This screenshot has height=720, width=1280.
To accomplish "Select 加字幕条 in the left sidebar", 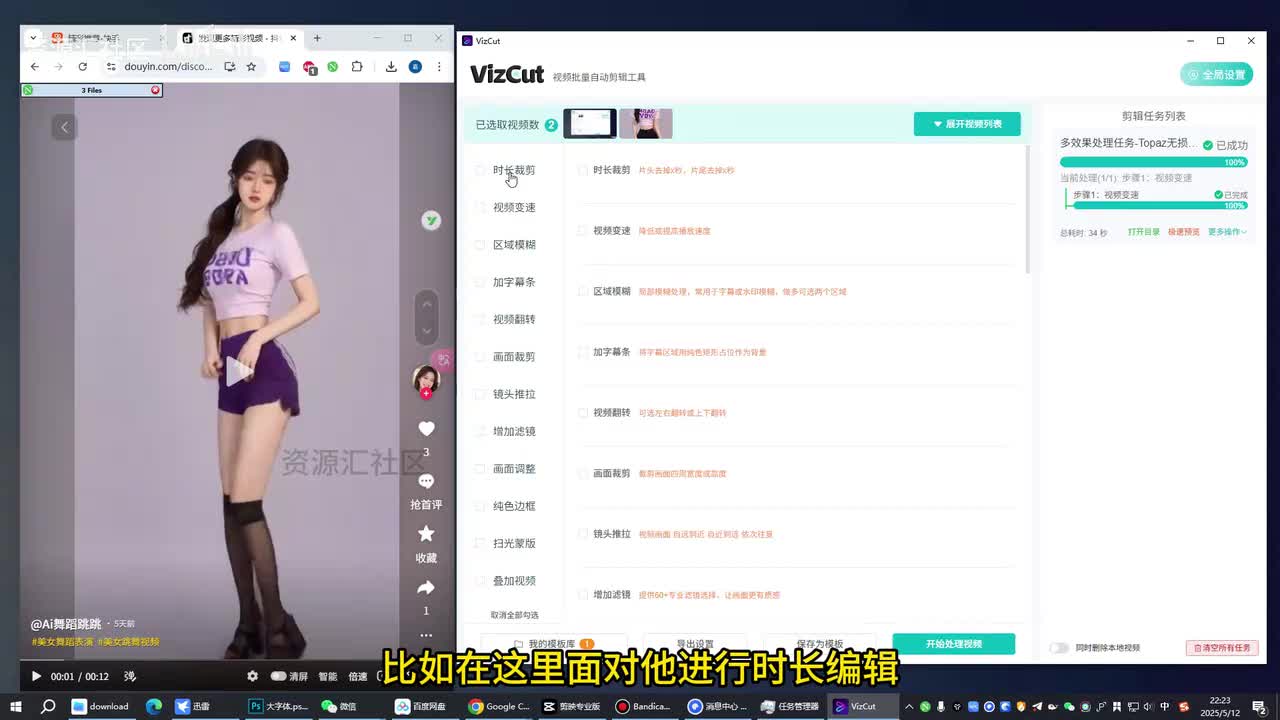I will [x=514, y=282].
